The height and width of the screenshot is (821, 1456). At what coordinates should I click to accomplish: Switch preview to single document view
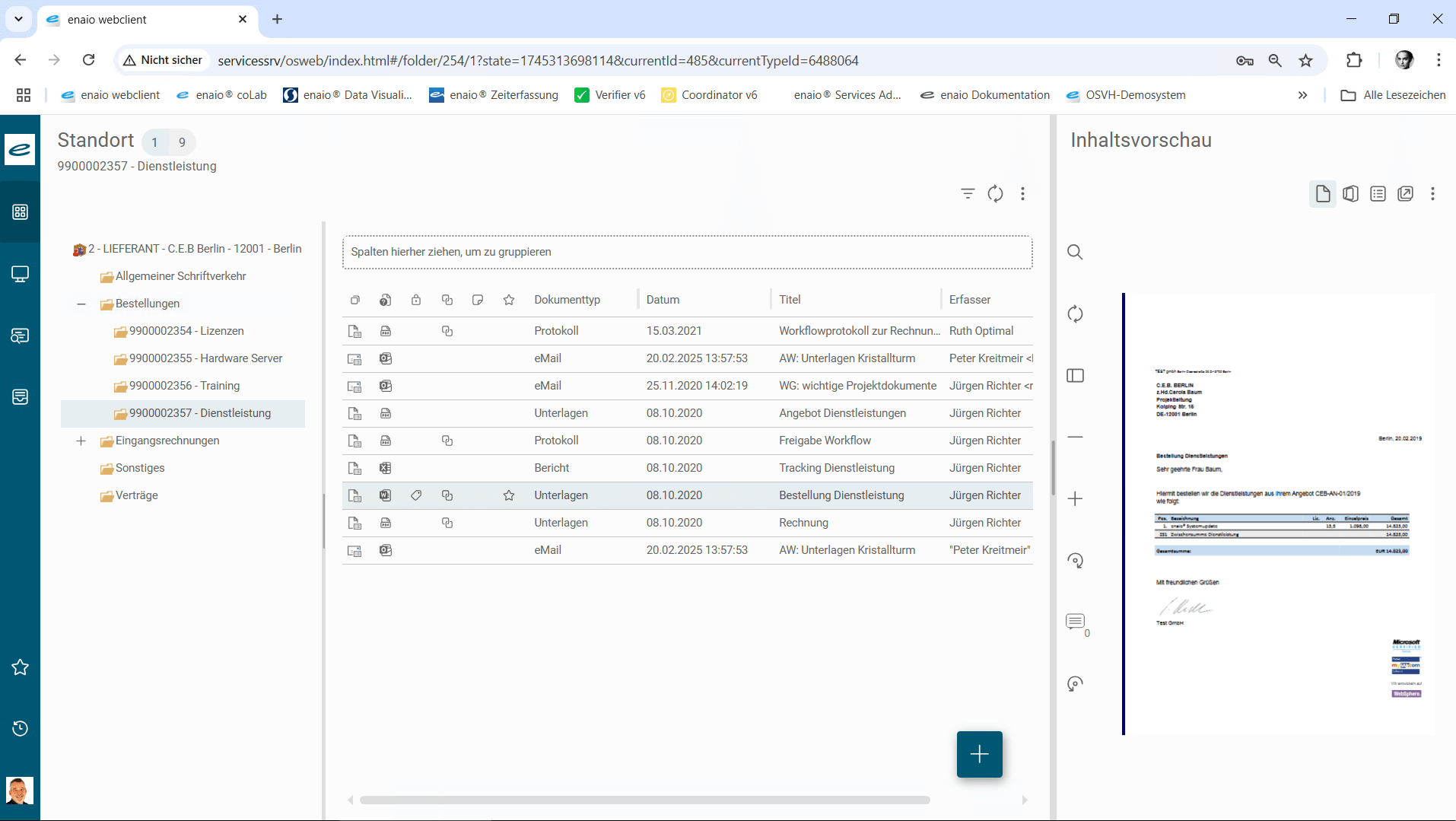pyautogui.click(x=1323, y=194)
